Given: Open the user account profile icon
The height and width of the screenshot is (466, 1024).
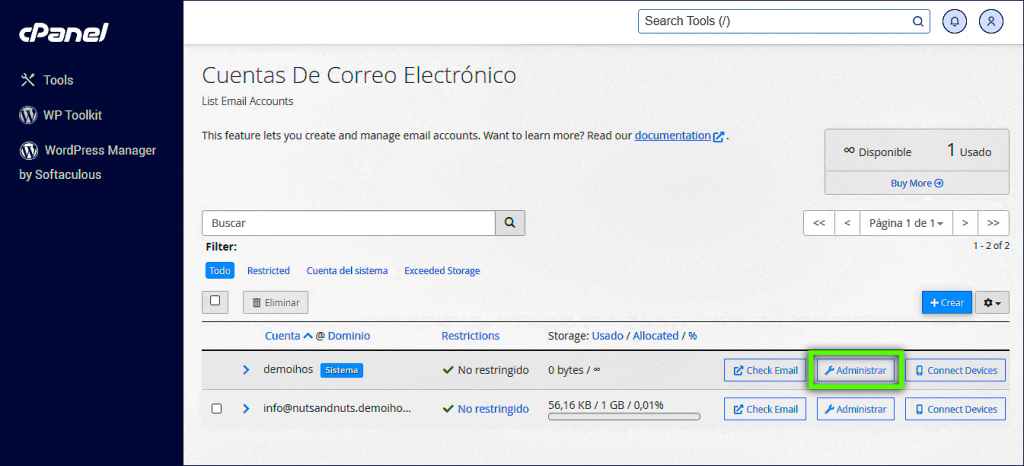Looking at the screenshot, I should (990, 21).
